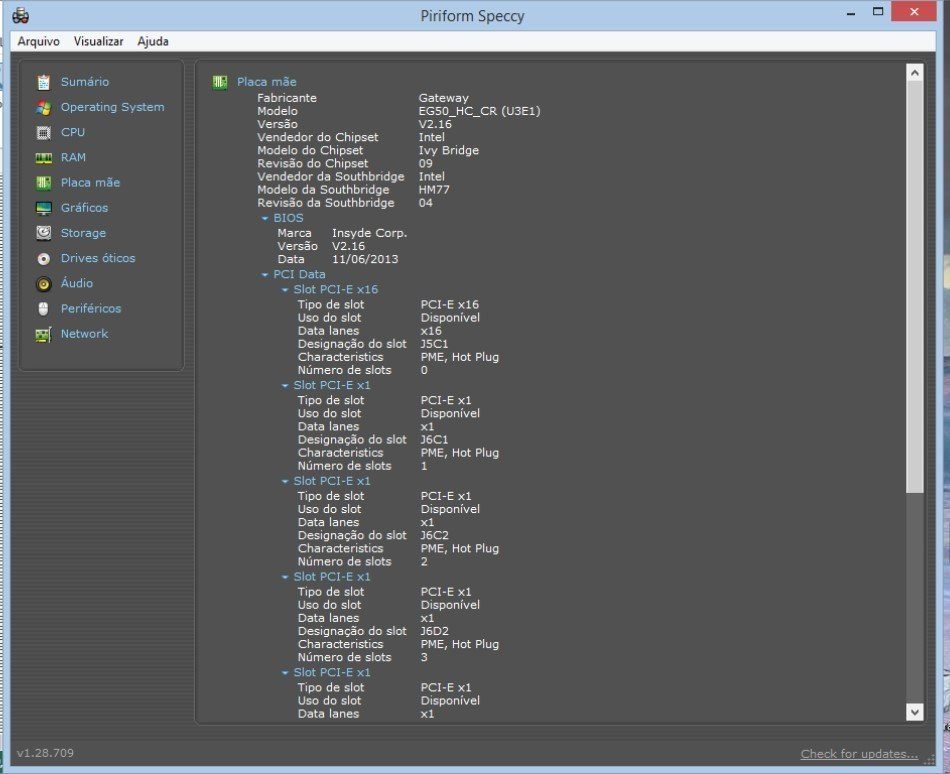950x774 pixels.
Task: Open the Drives óticos section
Action: (x=98, y=258)
